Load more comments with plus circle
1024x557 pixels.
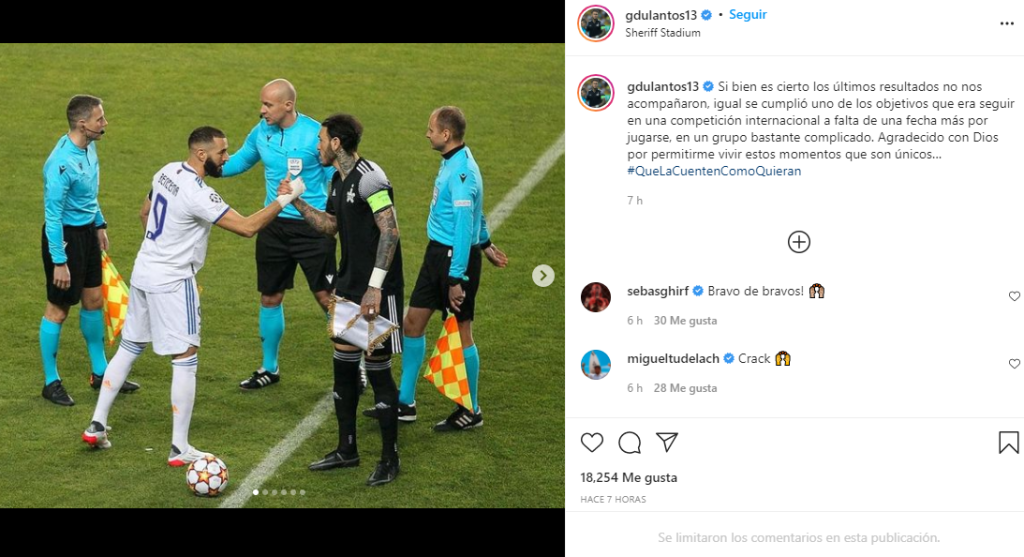tap(799, 242)
